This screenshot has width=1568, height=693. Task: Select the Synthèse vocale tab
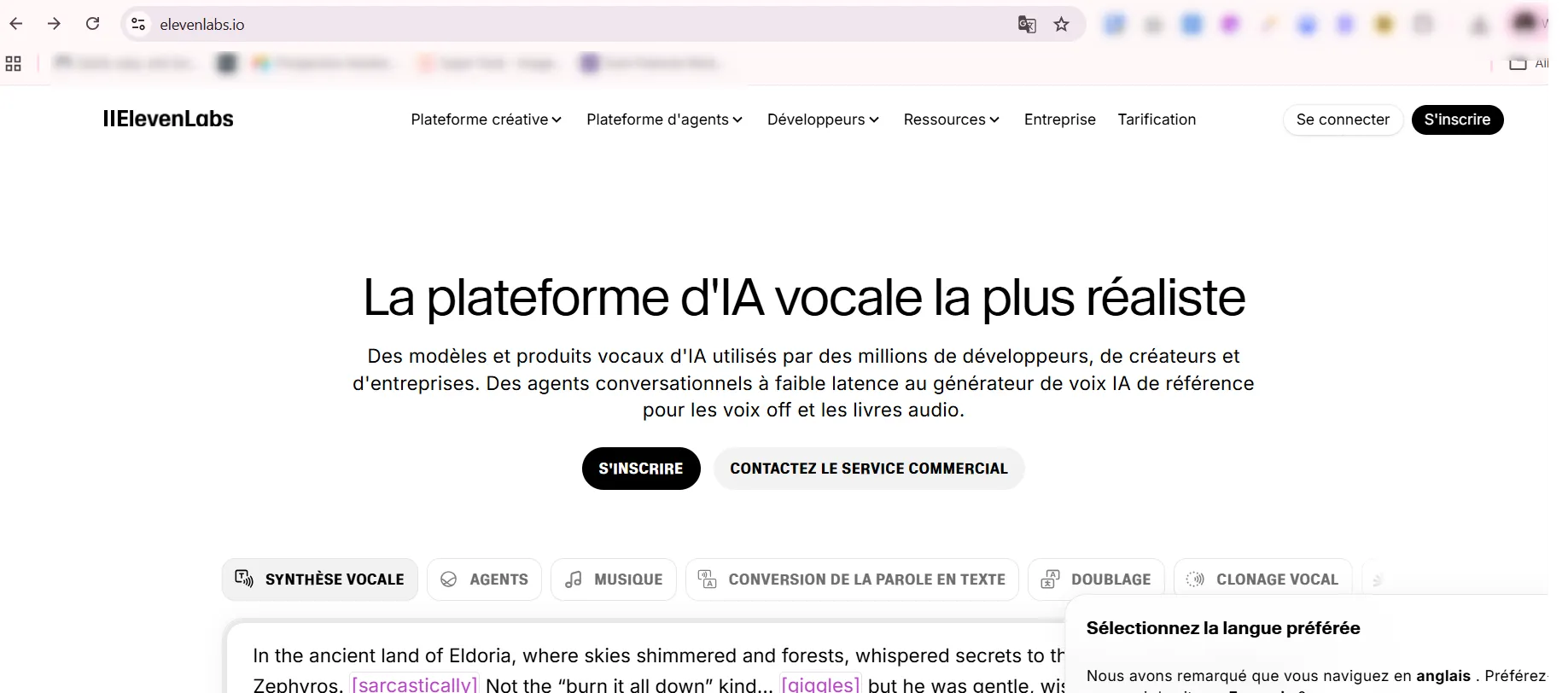[320, 579]
